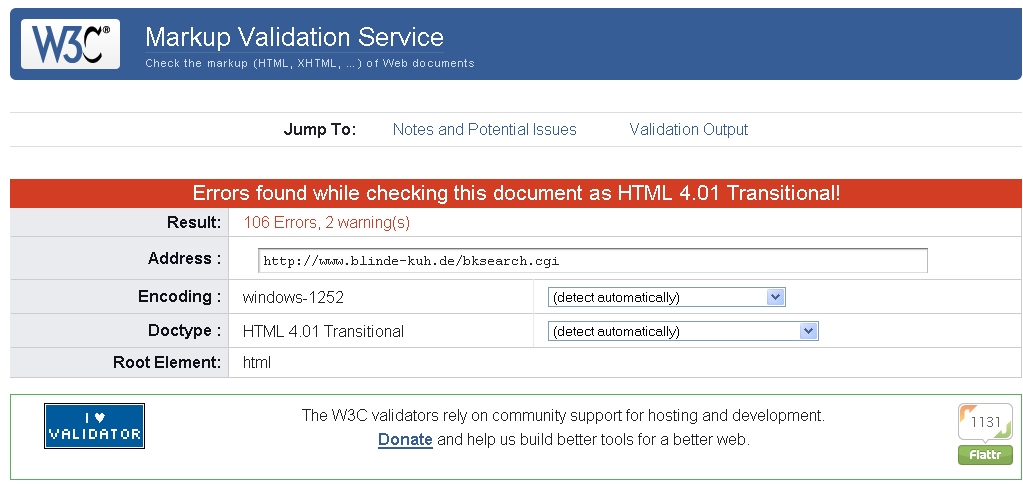Click the Markup Validation Service heading

pos(294,37)
